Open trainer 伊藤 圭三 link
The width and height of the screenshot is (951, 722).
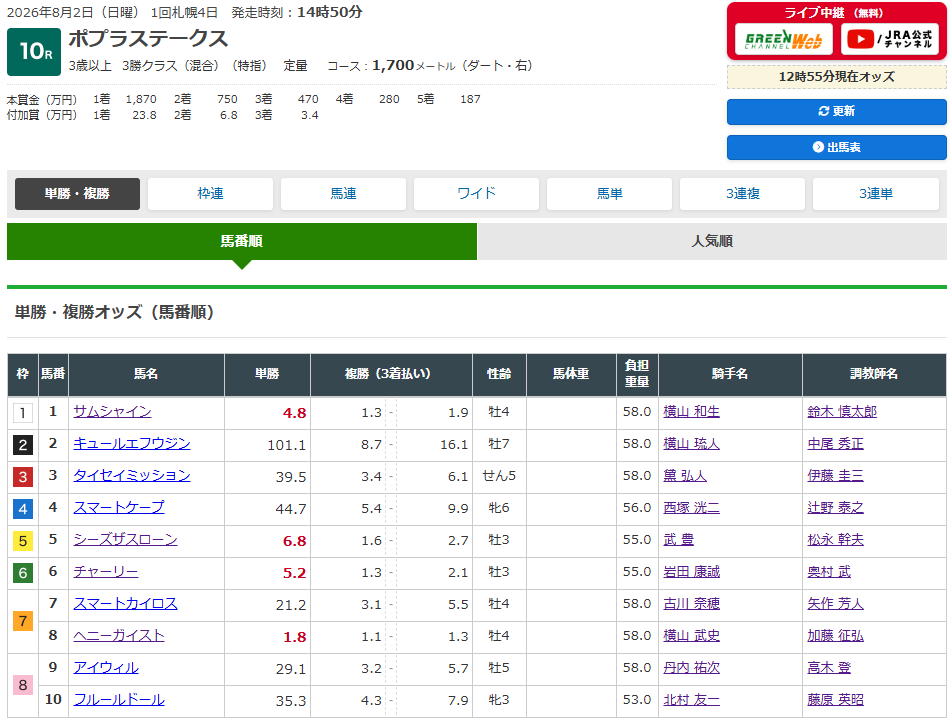click(835, 476)
